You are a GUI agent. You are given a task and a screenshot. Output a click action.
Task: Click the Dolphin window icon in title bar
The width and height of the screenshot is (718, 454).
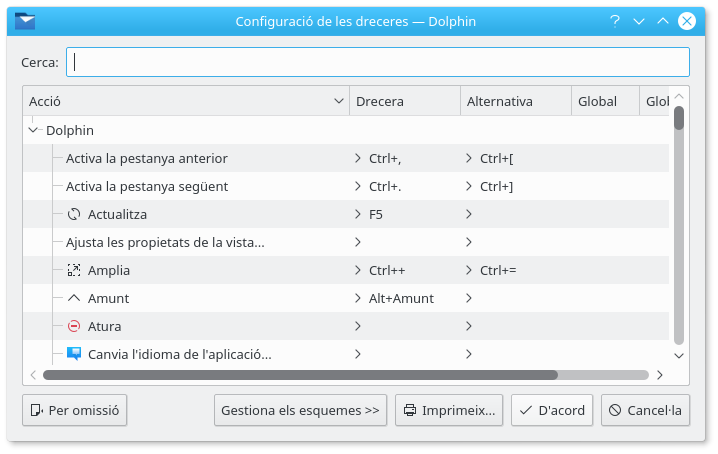(27, 21)
